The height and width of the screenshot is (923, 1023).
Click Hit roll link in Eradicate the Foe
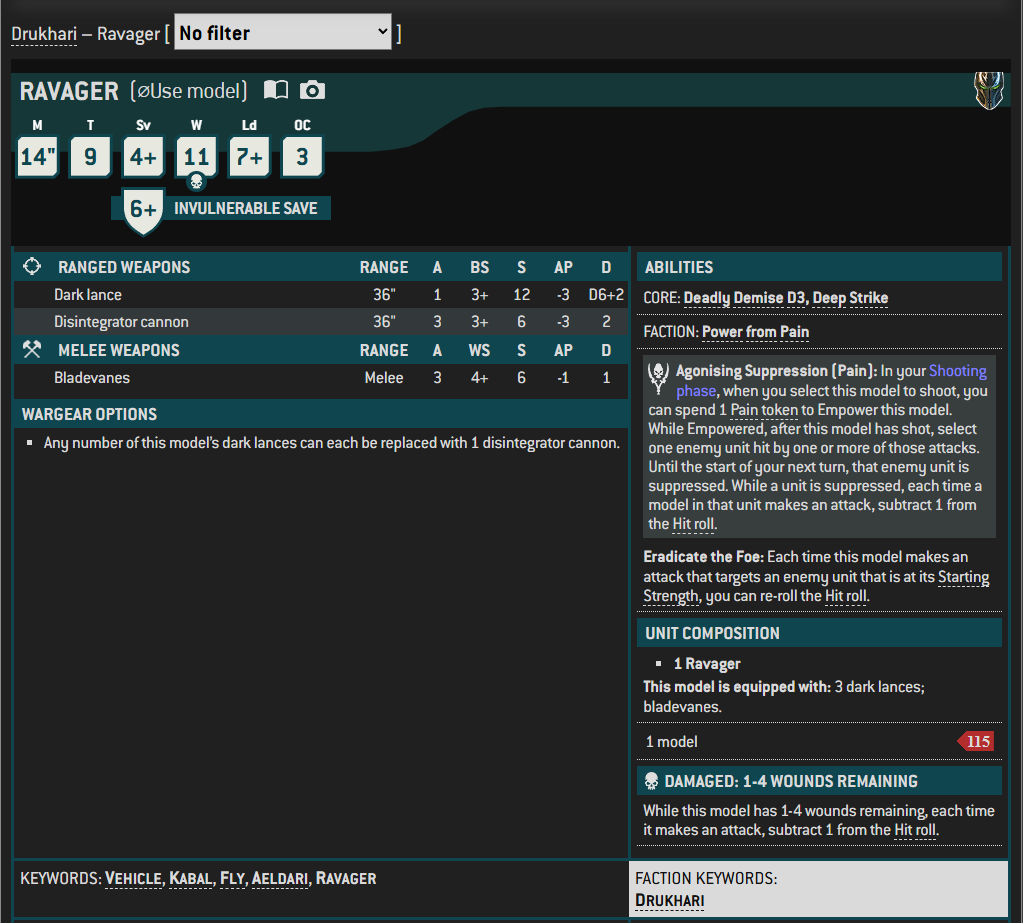[846, 596]
